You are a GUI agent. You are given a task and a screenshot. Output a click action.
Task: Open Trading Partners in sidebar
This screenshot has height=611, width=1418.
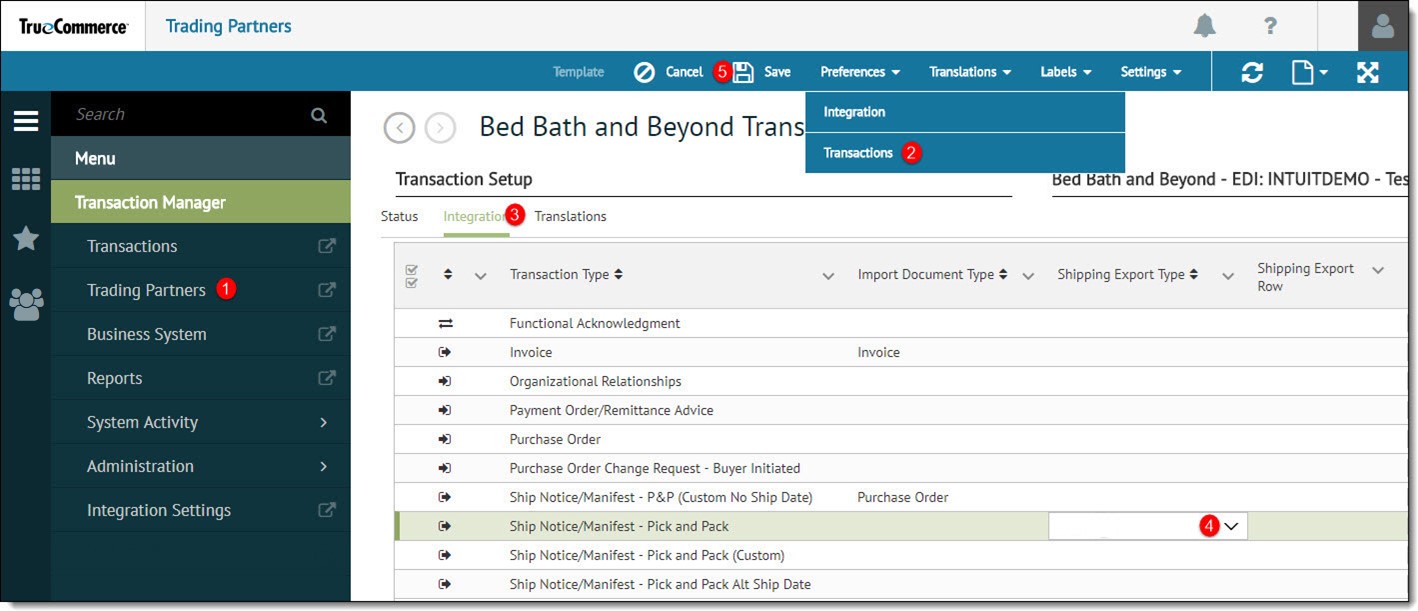point(146,290)
